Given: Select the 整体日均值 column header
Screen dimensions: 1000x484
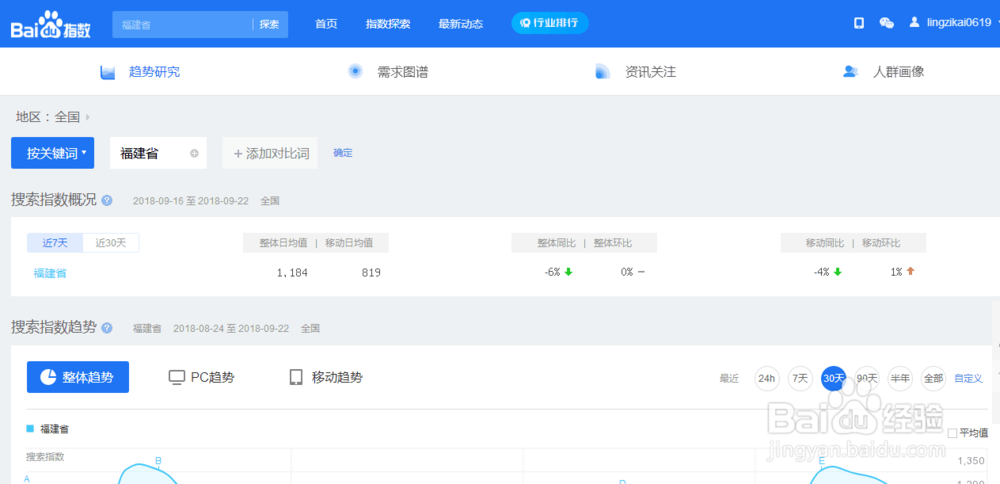Looking at the screenshot, I should tap(283, 243).
